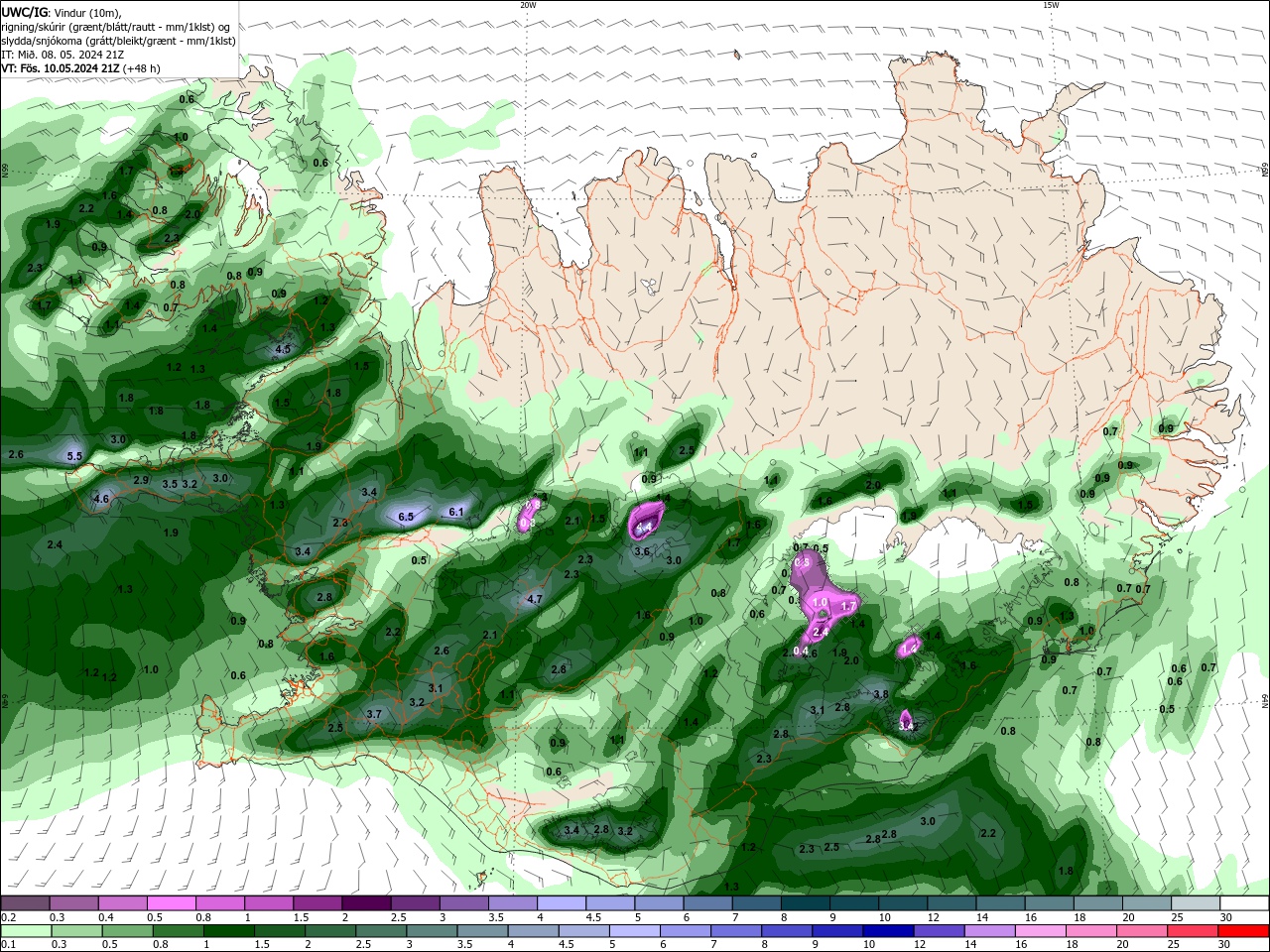Click the initial time line 'IT: Mið. 08. 05. 2024 21Z'

[62, 55]
